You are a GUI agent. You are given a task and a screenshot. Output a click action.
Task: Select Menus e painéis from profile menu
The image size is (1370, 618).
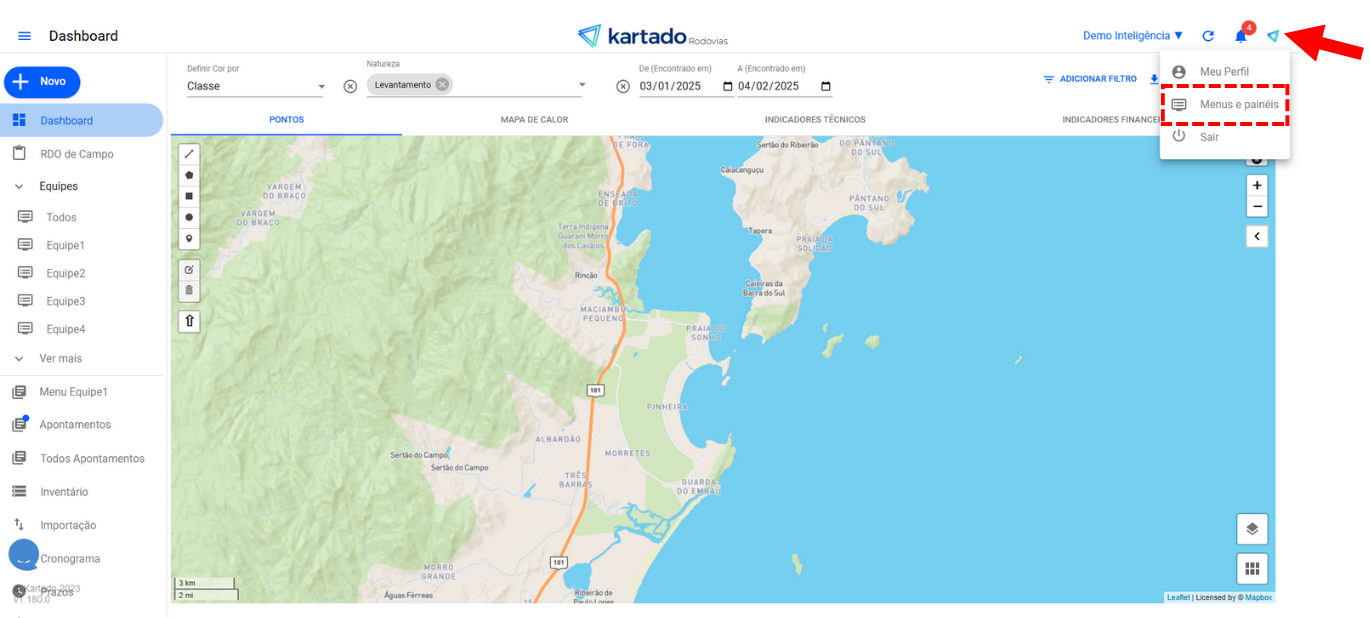pos(1238,104)
